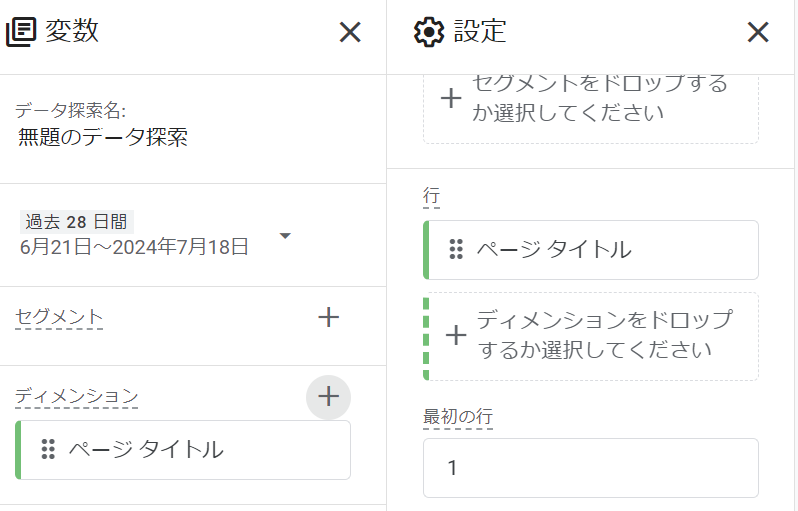Click the 最初の行 input field
This screenshot has width=798, height=511.
coord(591,468)
